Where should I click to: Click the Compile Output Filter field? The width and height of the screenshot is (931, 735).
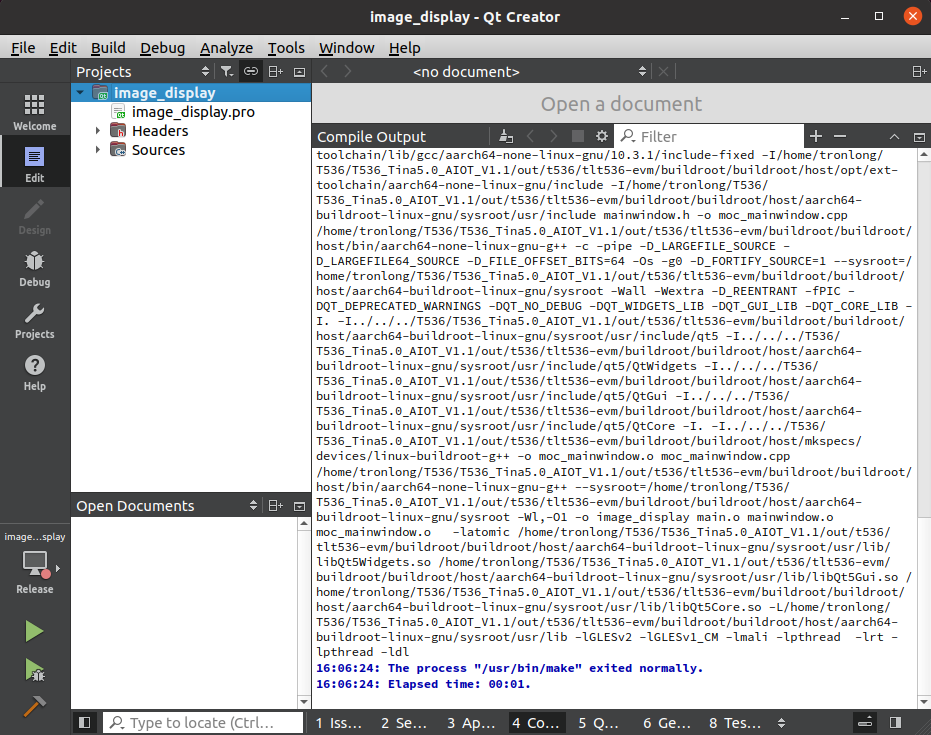point(709,137)
